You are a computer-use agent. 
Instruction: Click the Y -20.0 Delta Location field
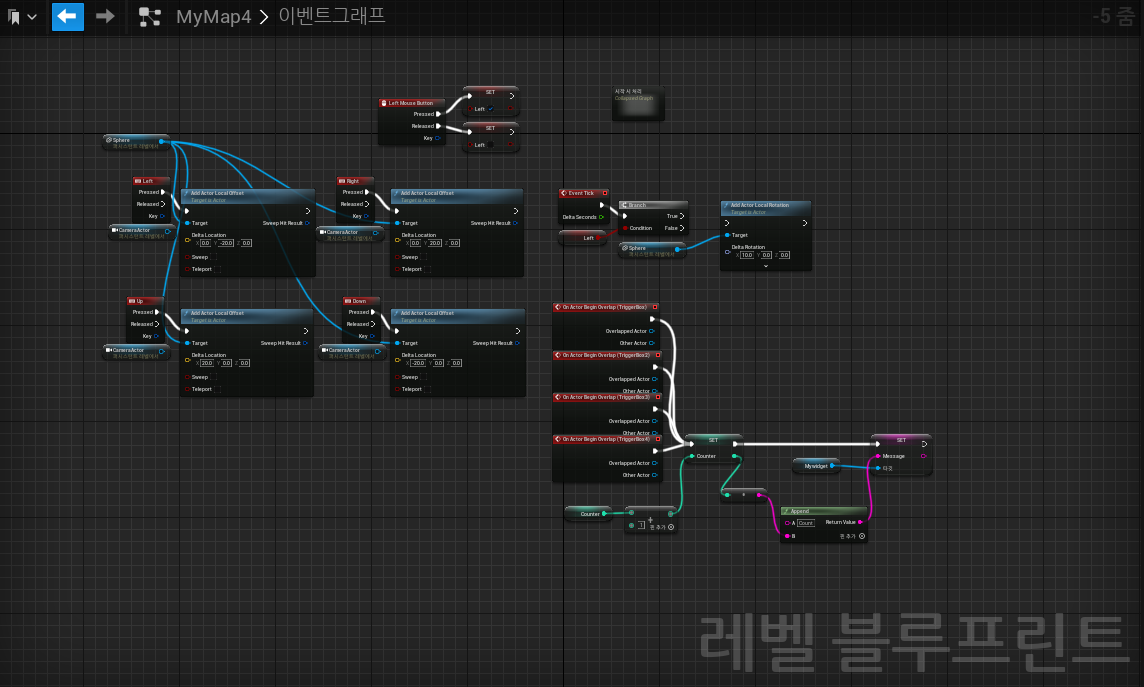pyautogui.click(x=226, y=243)
